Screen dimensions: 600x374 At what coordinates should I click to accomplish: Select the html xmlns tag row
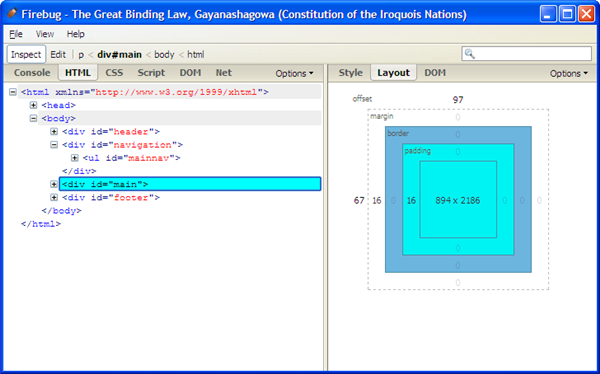tap(169, 92)
